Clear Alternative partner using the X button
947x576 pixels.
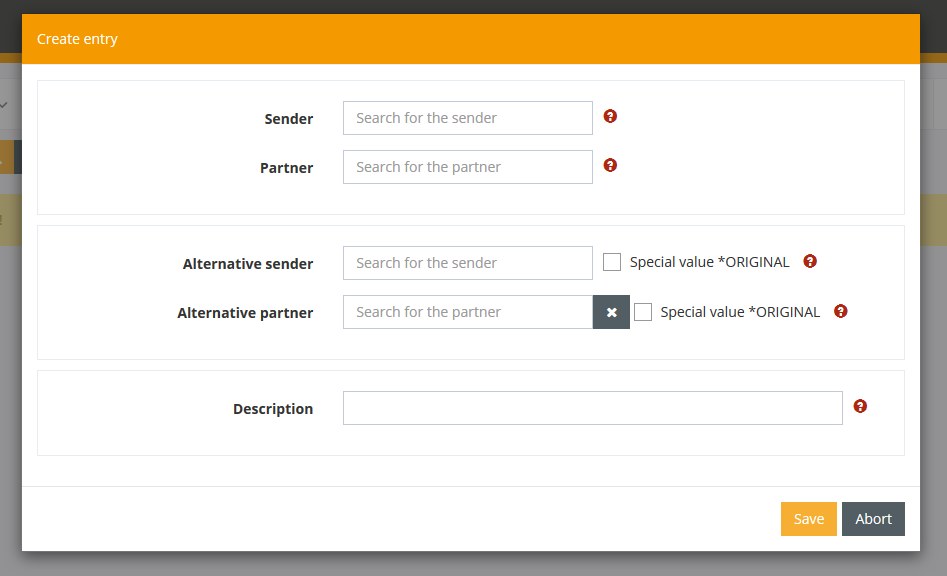pyautogui.click(x=611, y=312)
